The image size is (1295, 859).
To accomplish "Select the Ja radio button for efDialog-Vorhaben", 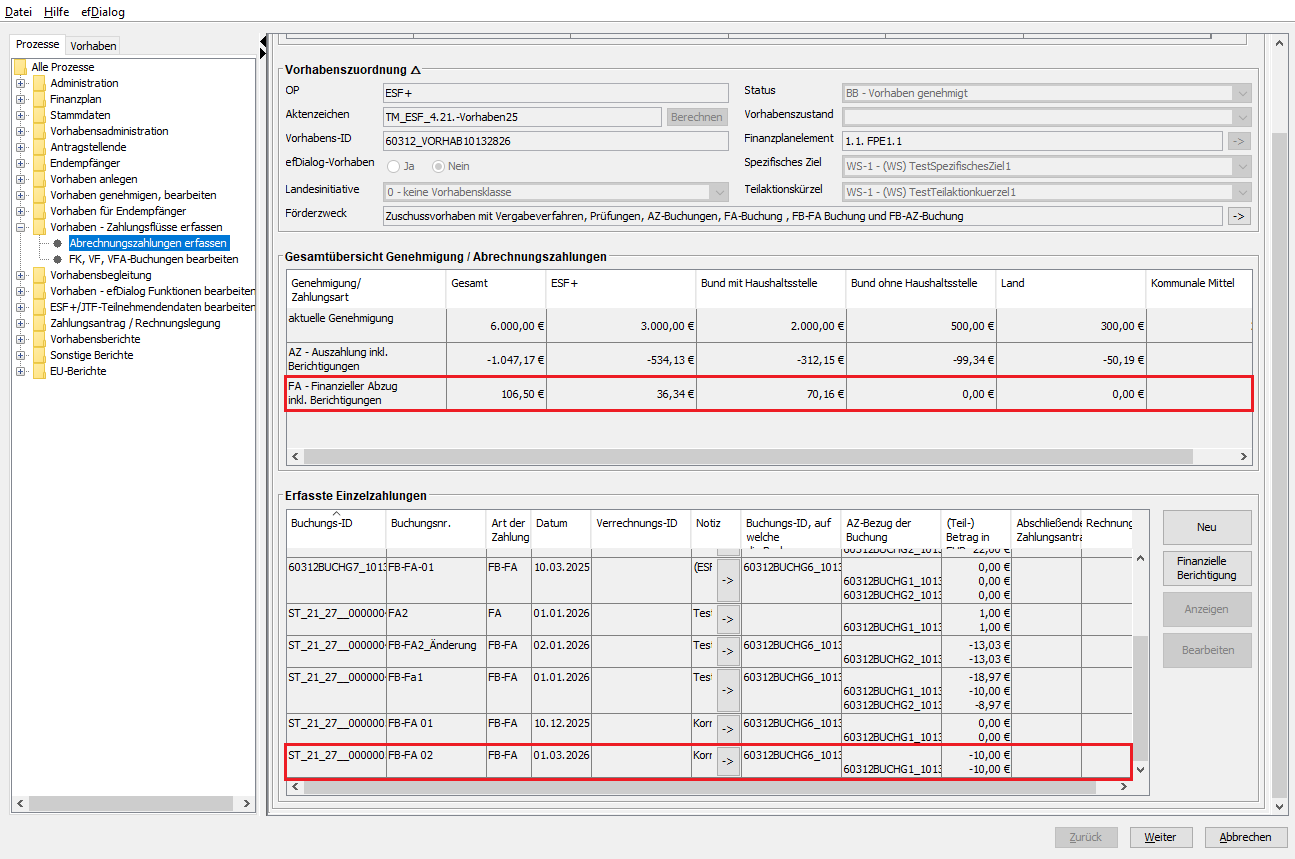I will [394, 166].
